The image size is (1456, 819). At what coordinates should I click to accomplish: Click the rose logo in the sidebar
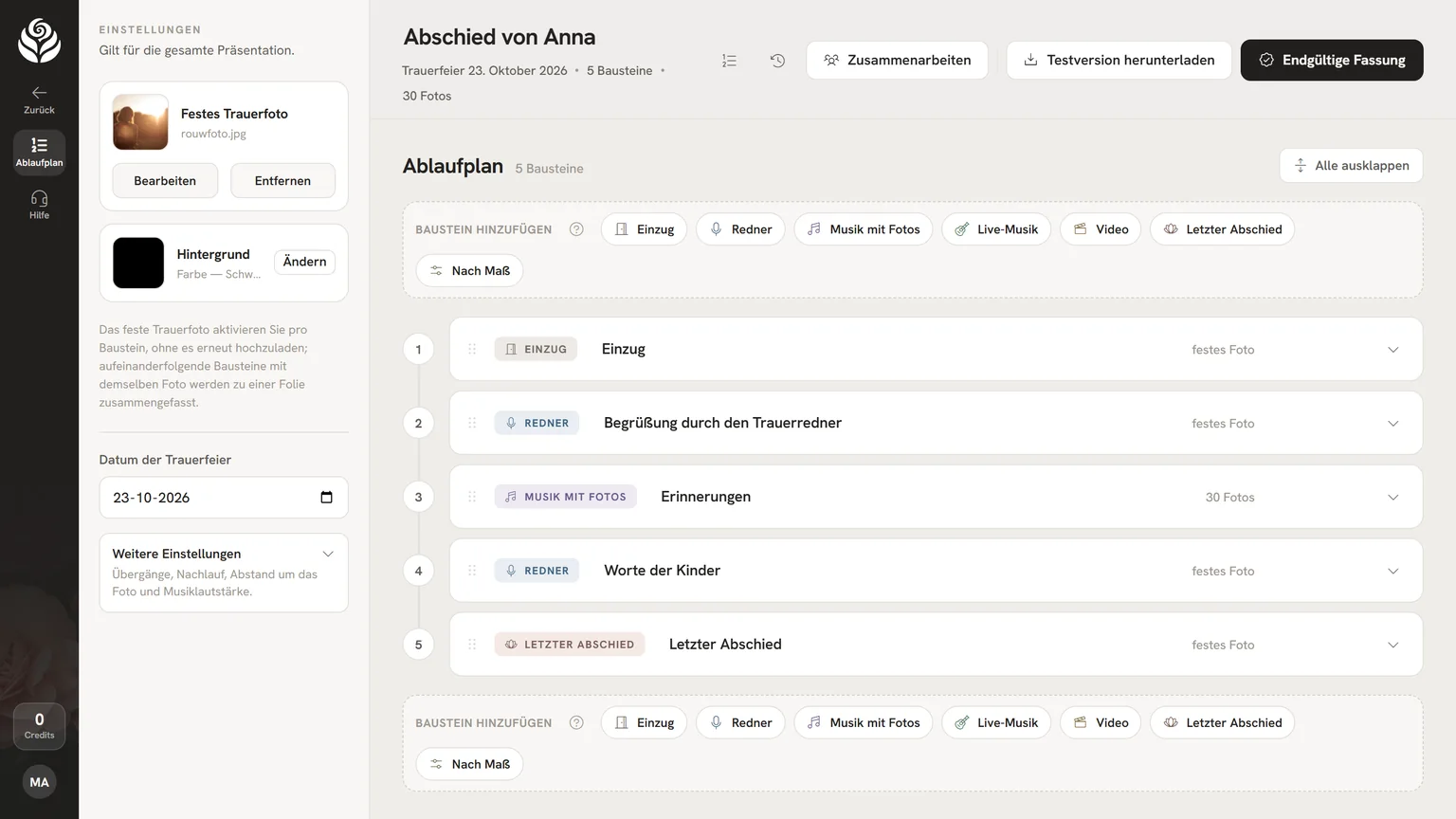pyautogui.click(x=39, y=42)
